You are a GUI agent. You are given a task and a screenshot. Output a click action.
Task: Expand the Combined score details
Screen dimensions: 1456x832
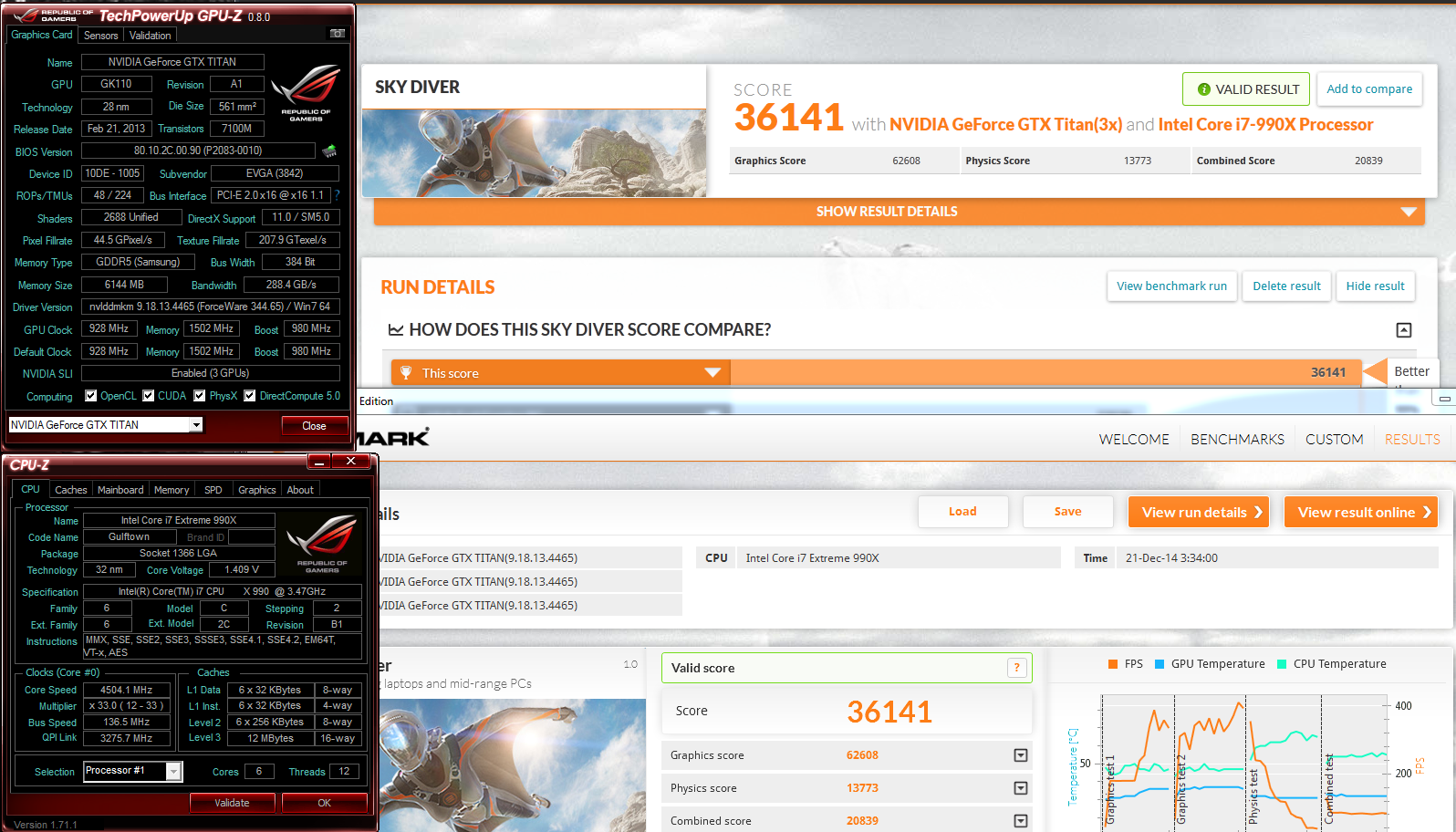1021,821
